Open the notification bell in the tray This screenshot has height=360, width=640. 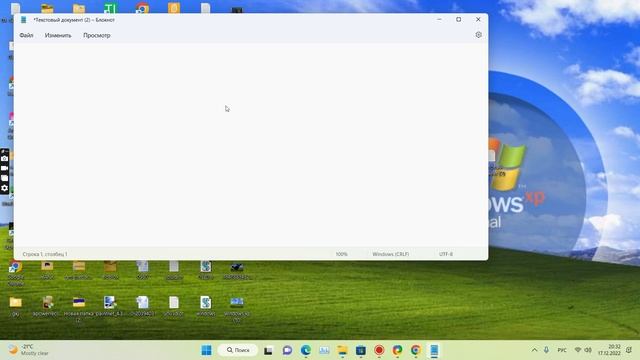(629, 350)
